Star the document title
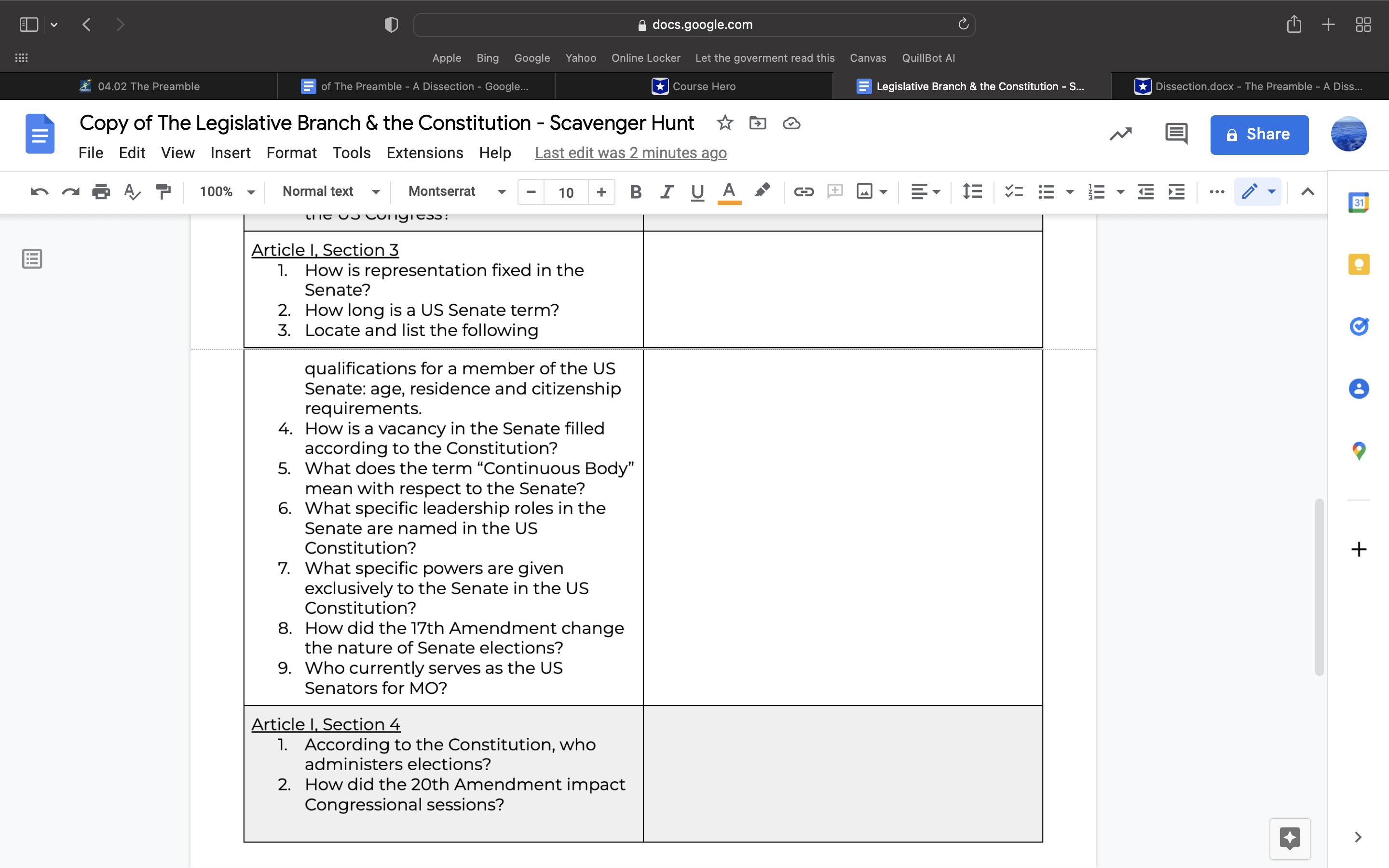This screenshot has width=1389, height=868. point(725,123)
